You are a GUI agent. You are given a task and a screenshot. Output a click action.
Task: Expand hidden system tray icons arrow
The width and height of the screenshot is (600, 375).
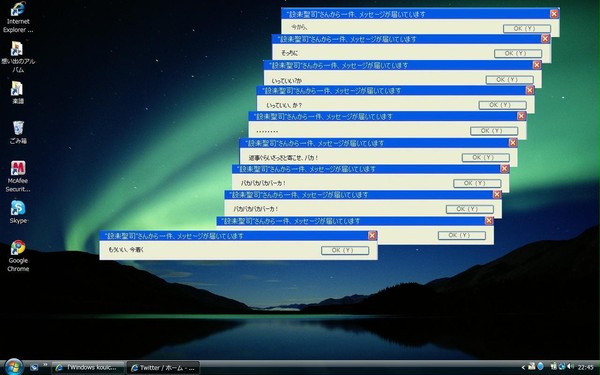click(x=523, y=367)
